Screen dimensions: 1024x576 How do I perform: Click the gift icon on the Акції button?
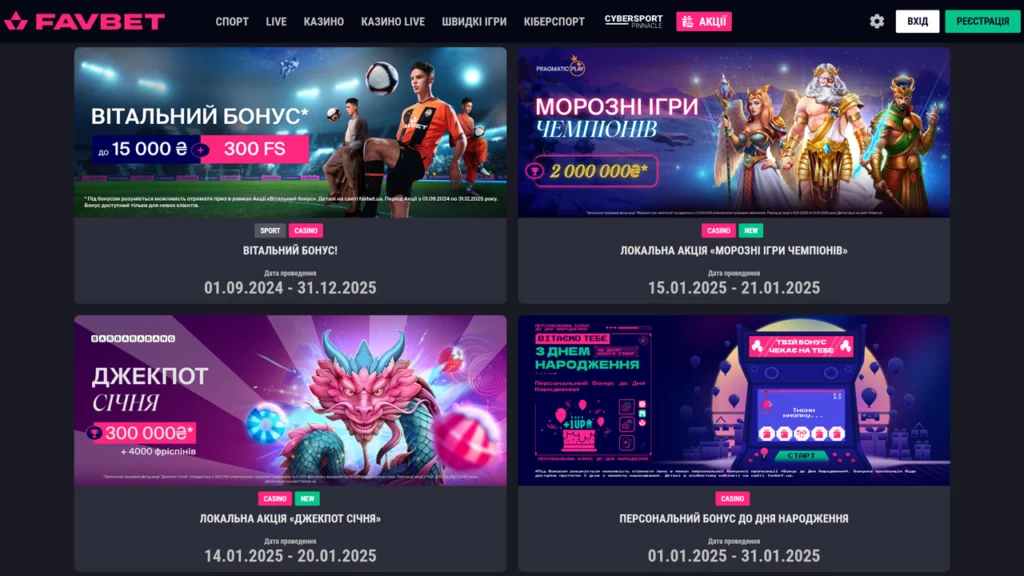[x=687, y=22]
